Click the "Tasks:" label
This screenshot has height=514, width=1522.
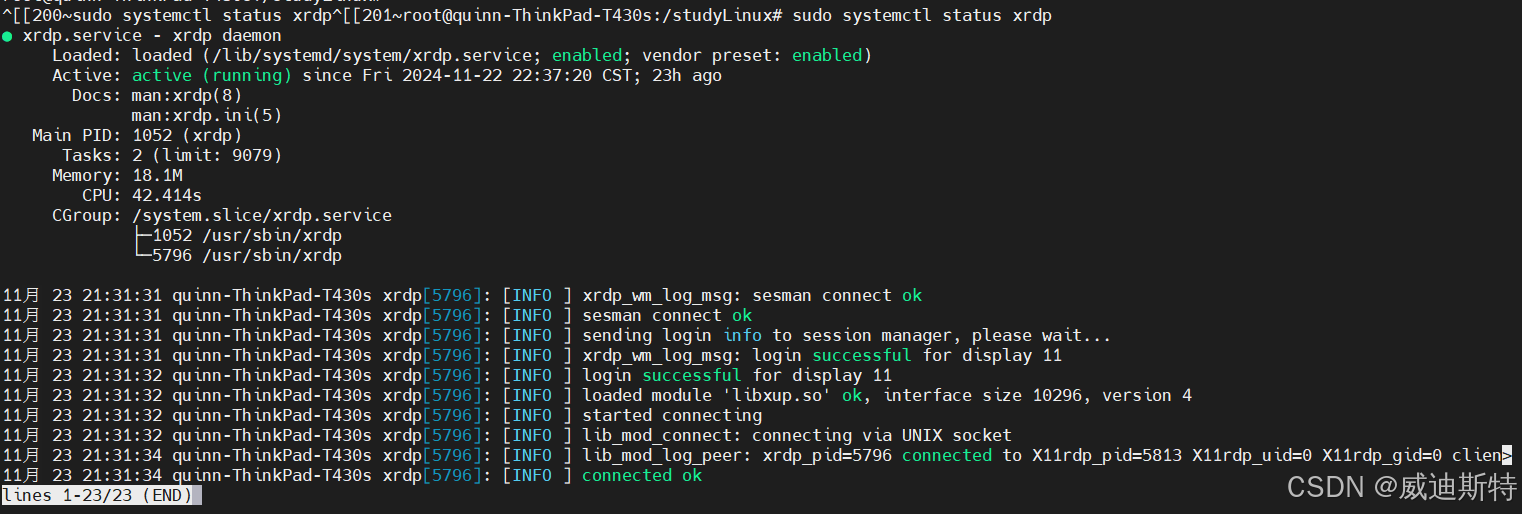coord(92,156)
